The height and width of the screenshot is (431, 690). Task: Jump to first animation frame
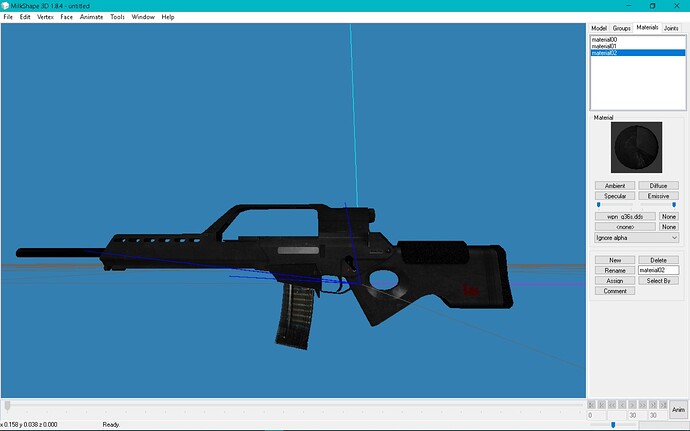[x=592, y=404]
